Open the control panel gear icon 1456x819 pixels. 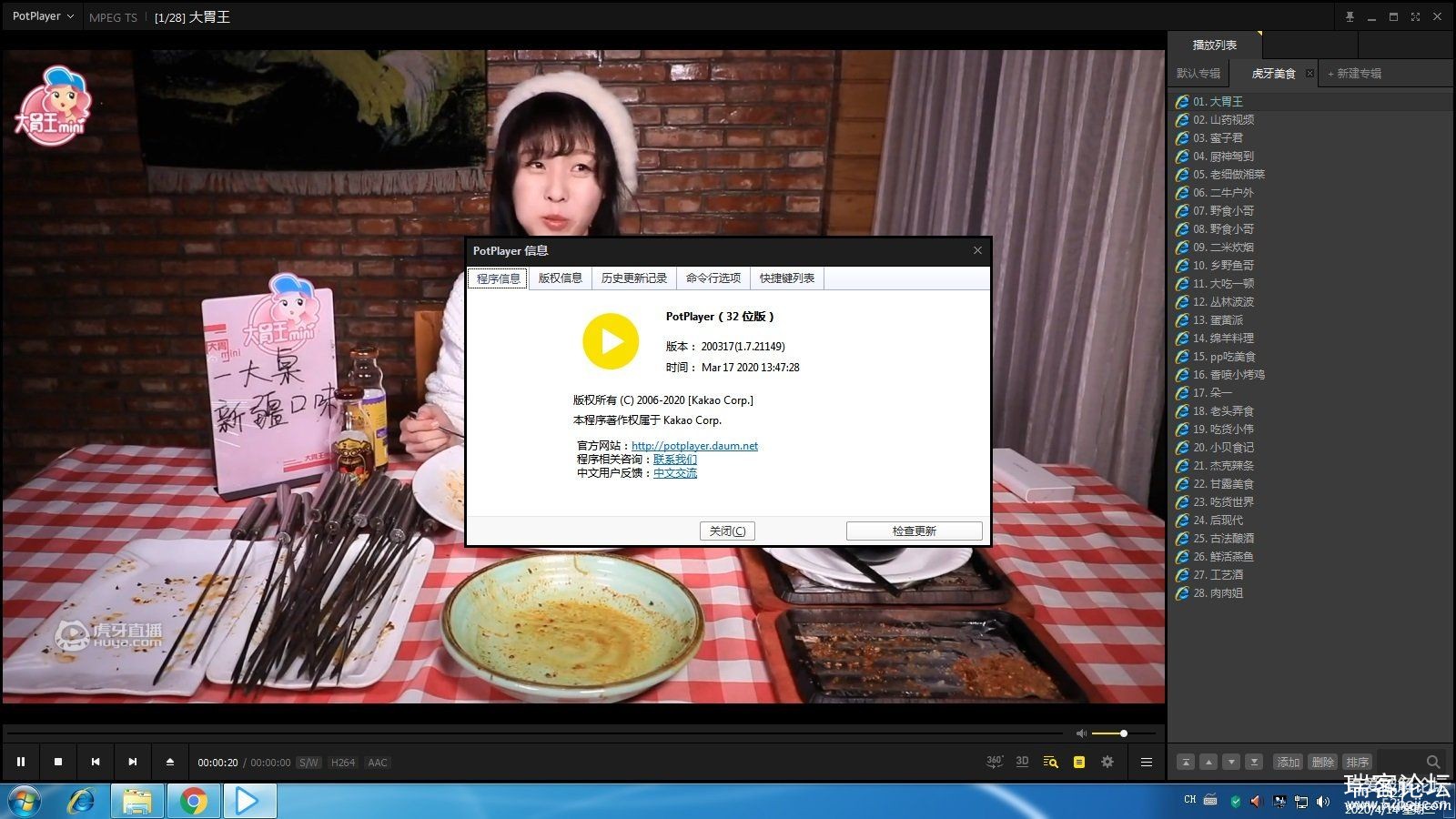[x=1107, y=762]
